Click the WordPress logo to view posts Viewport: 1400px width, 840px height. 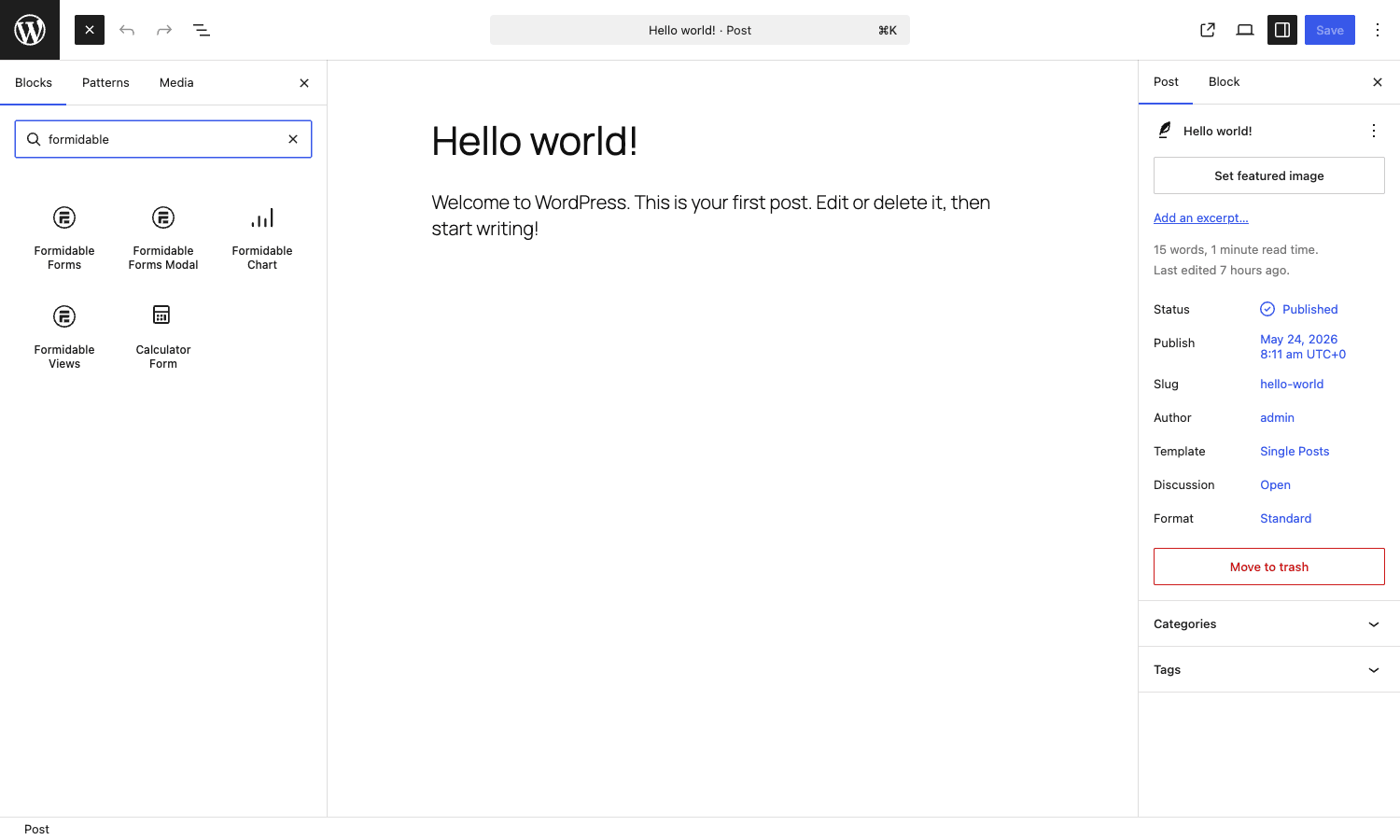[30, 30]
